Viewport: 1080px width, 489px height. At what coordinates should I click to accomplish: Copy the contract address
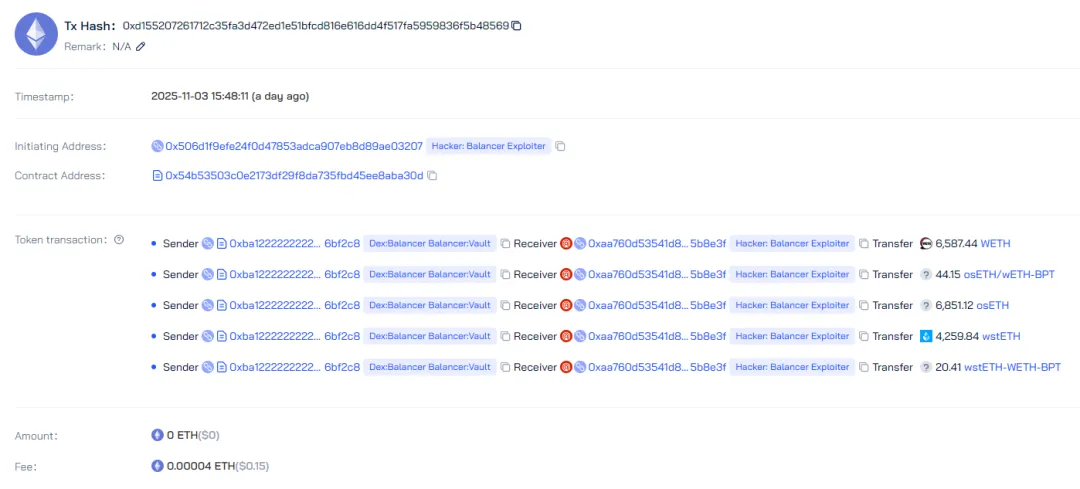[x=432, y=176]
